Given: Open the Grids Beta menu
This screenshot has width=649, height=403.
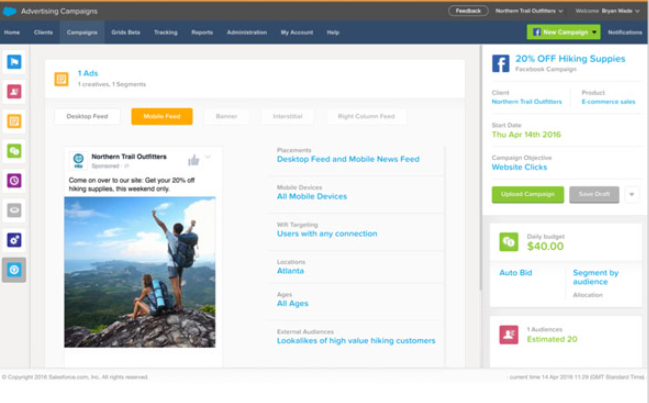Looking at the screenshot, I should (x=126, y=32).
